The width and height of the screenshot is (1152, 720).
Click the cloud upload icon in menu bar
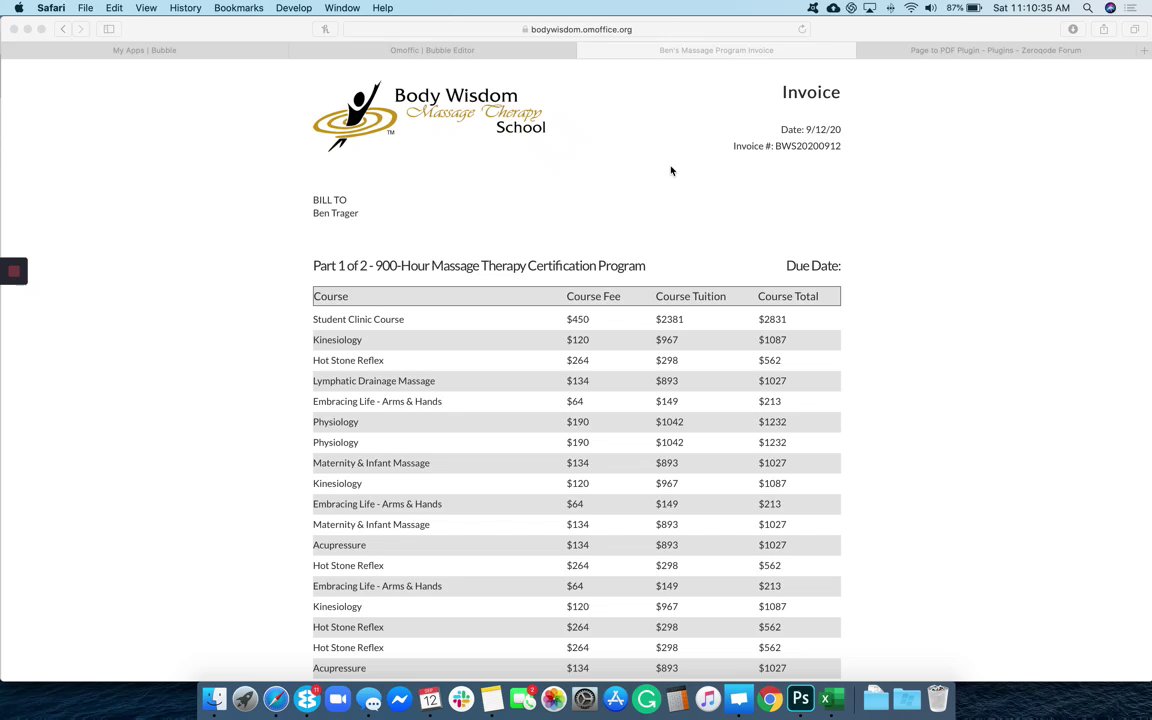click(x=833, y=8)
